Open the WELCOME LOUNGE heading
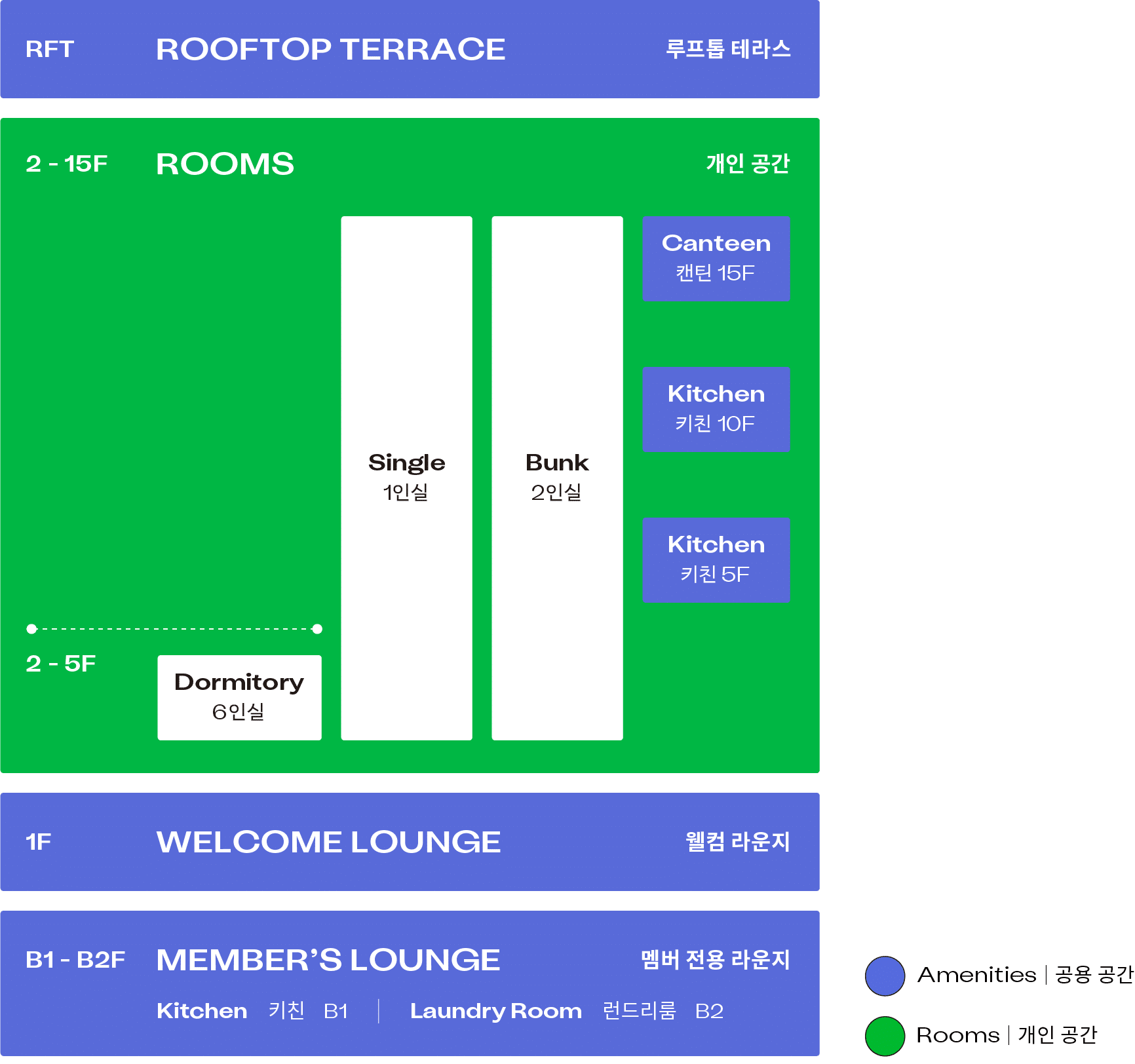The image size is (1135, 1064). [328, 842]
